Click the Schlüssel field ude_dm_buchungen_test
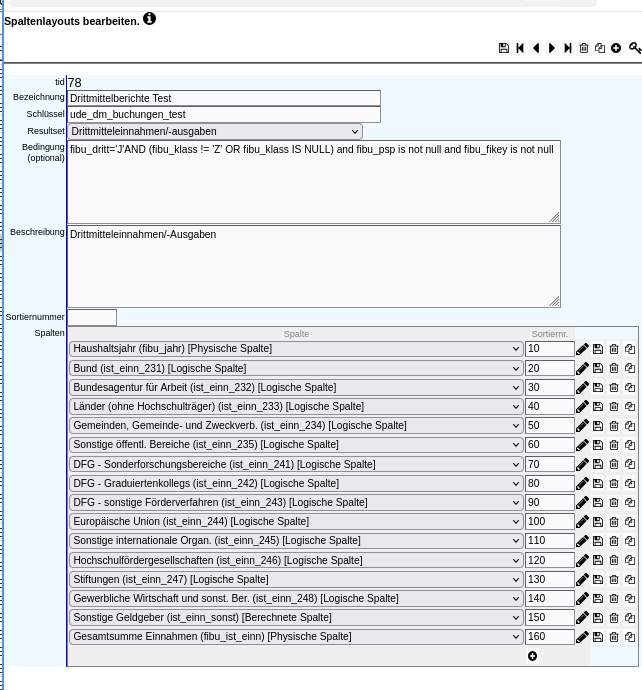Screen dimensions: 642x690 [224, 114]
